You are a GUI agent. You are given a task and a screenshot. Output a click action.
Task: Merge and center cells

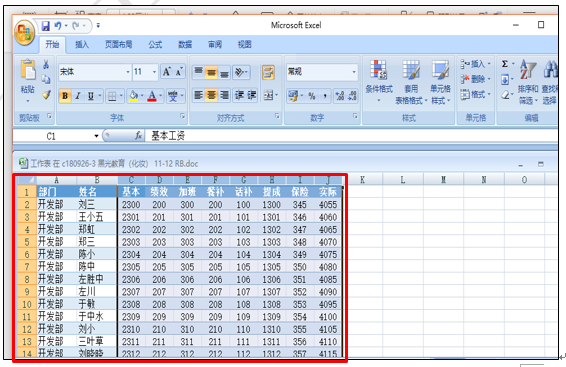tap(268, 95)
